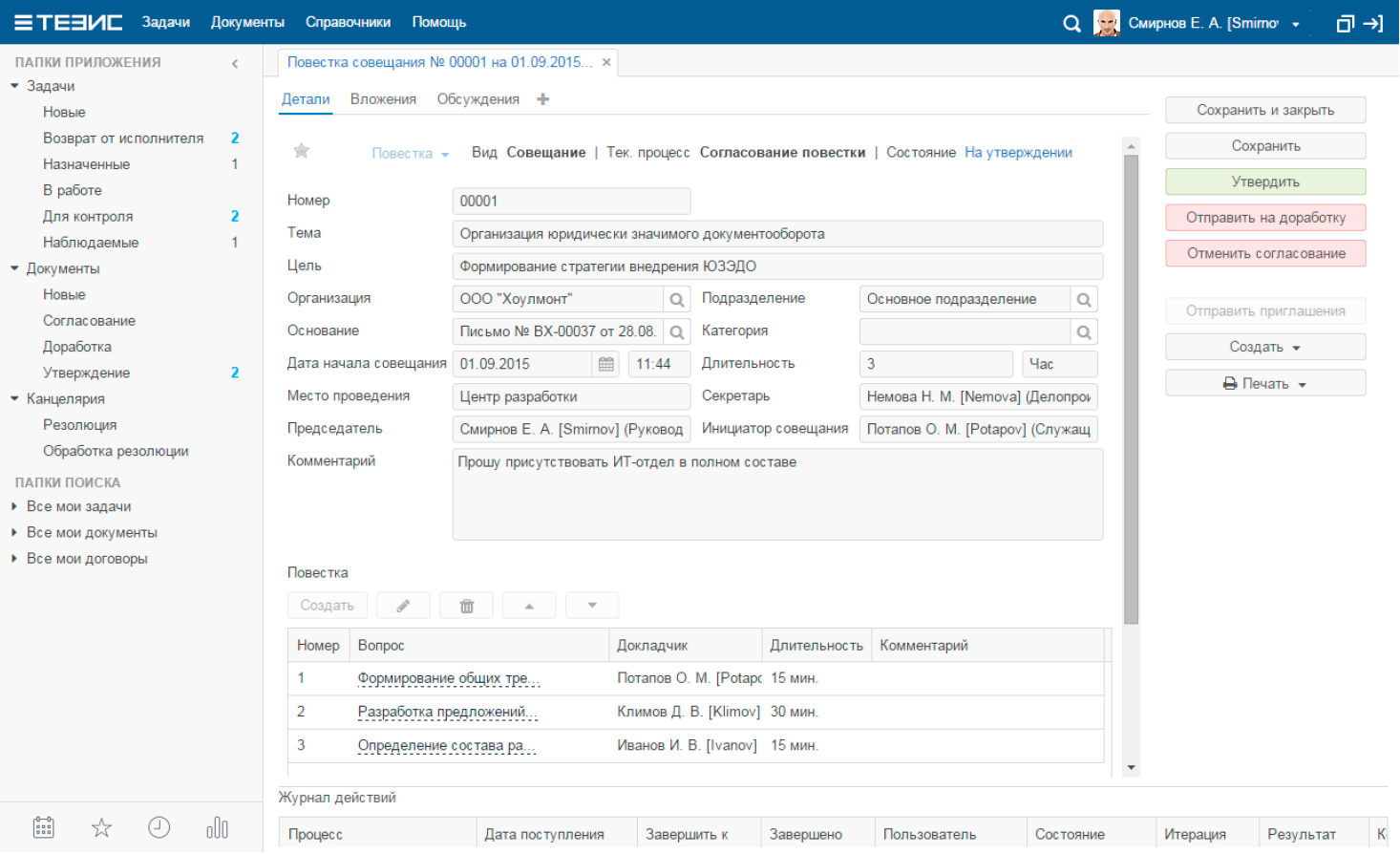Open the bar chart reports icon
This screenshot has width=1400, height=854.
coord(217,827)
